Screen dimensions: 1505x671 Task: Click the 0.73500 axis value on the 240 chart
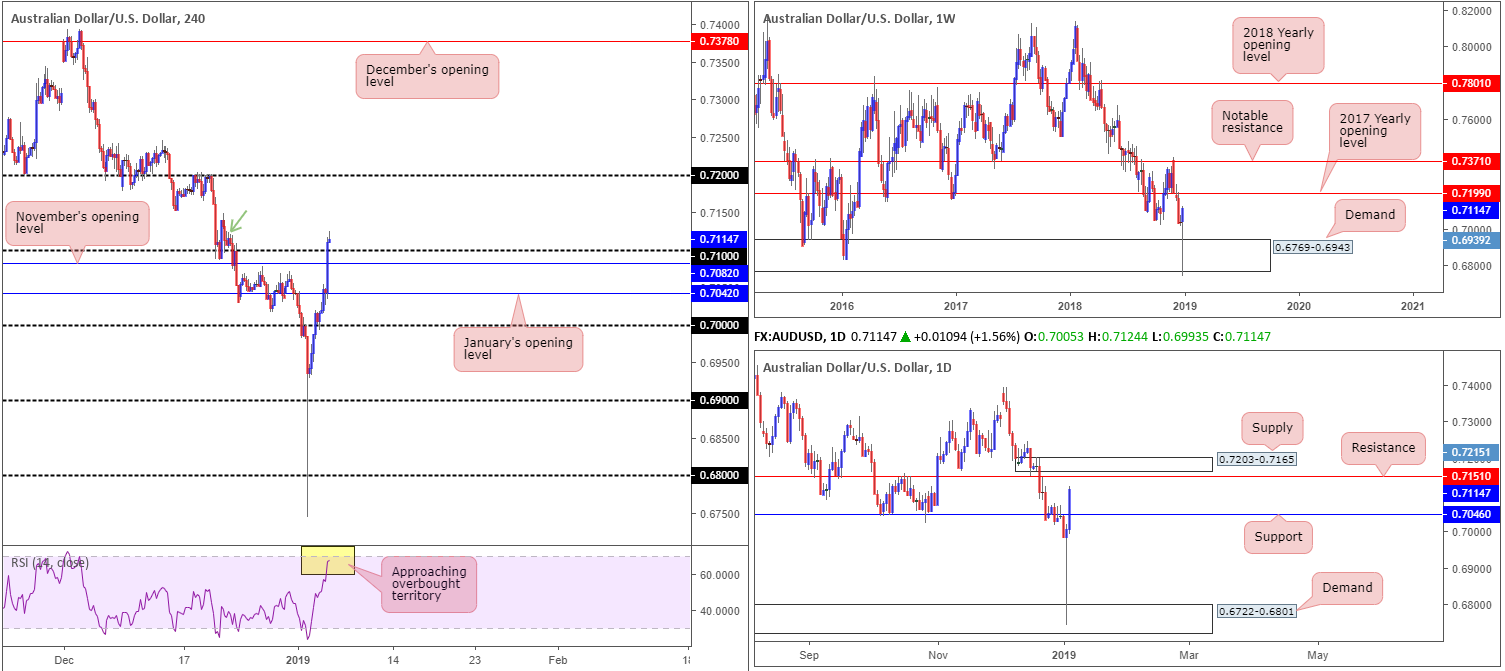point(720,62)
